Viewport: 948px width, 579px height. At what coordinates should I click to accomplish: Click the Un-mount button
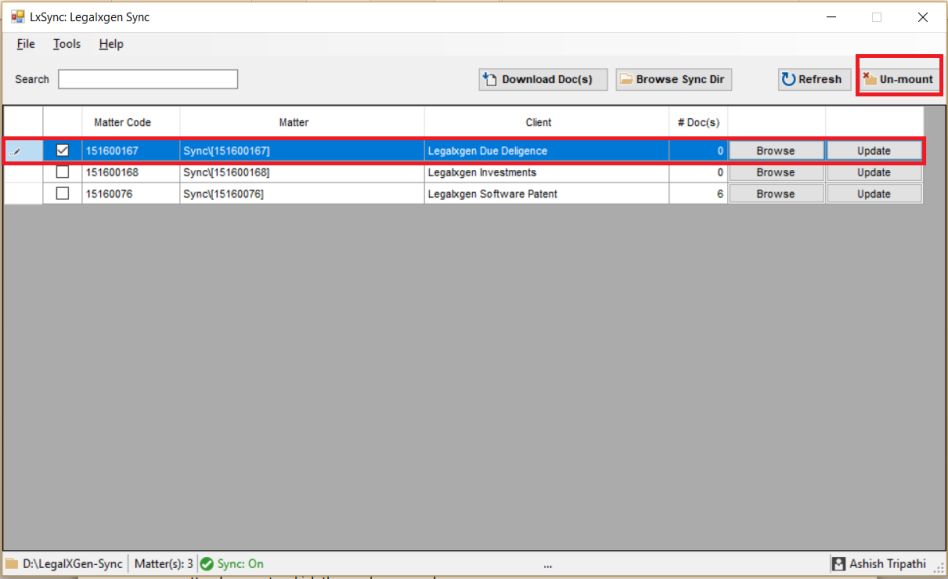point(898,79)
